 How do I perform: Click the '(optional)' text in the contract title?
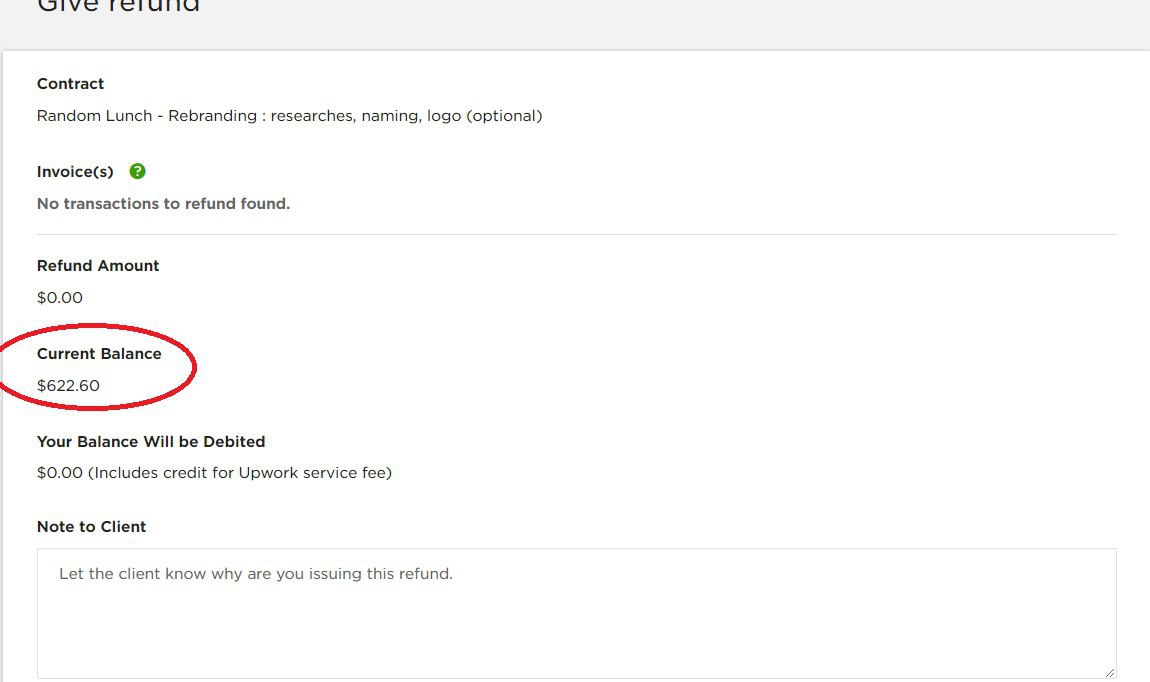504,116
